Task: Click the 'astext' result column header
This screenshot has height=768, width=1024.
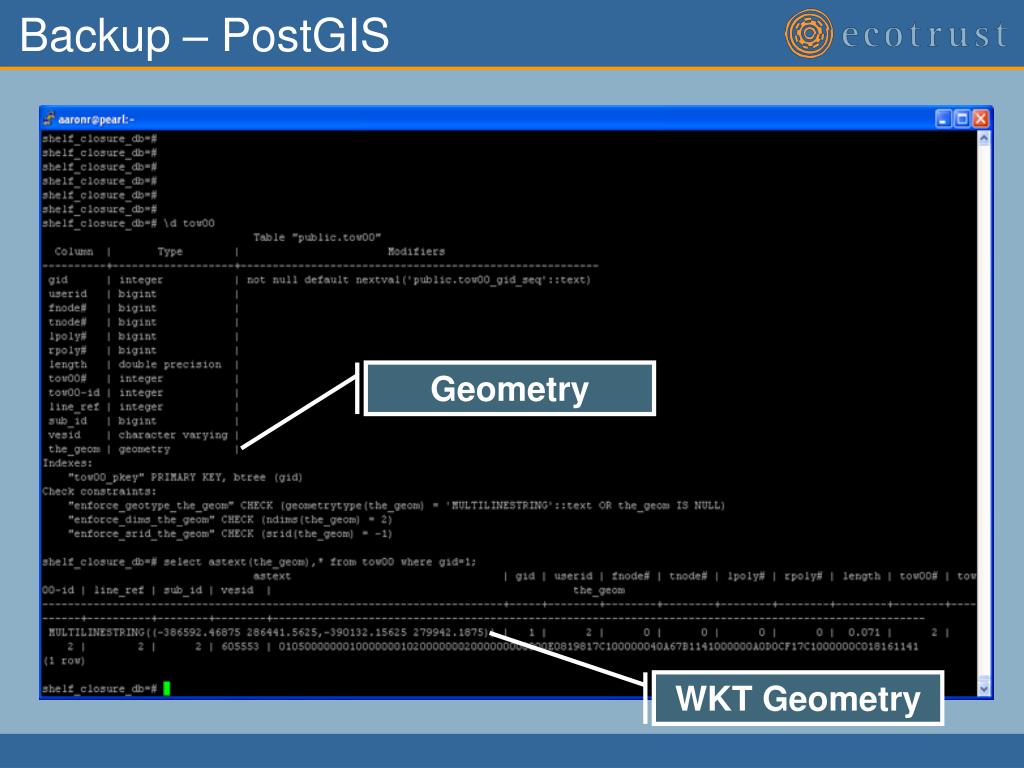Action: point(272,576)
